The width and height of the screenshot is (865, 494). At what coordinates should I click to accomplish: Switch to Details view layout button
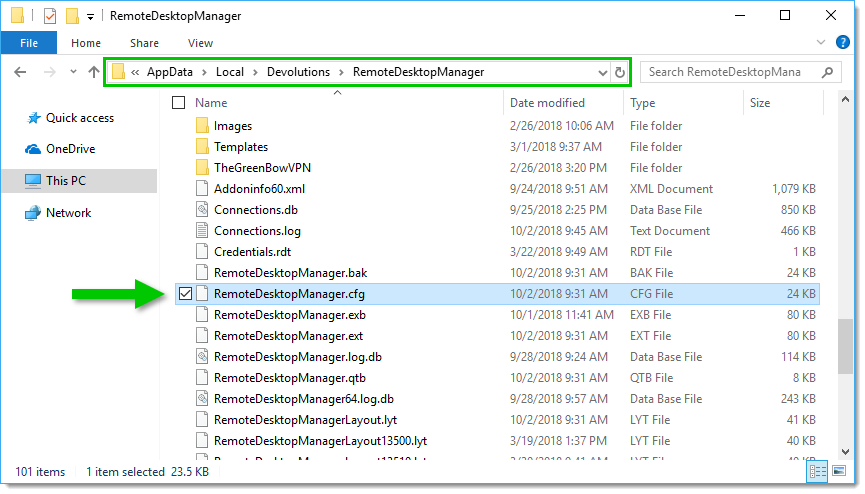point(818,471)
